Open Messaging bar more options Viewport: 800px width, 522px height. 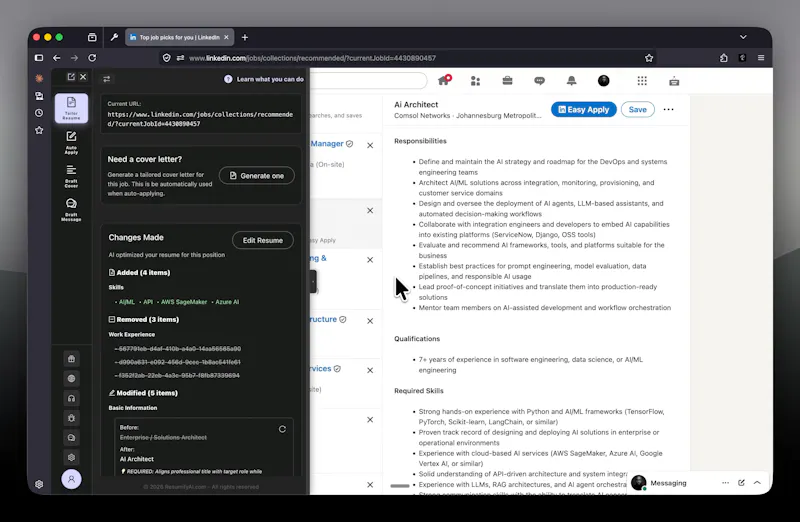[725, 483]
